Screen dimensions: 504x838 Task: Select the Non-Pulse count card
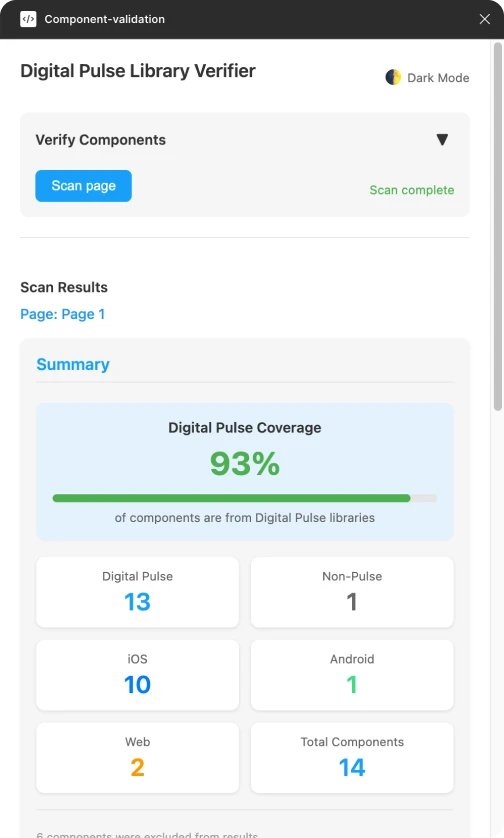352,592
